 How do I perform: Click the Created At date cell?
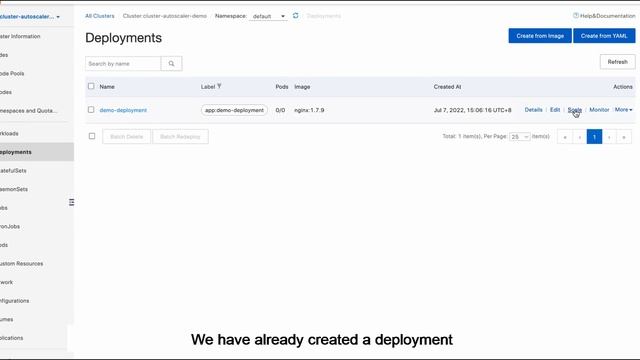[472, 110]
